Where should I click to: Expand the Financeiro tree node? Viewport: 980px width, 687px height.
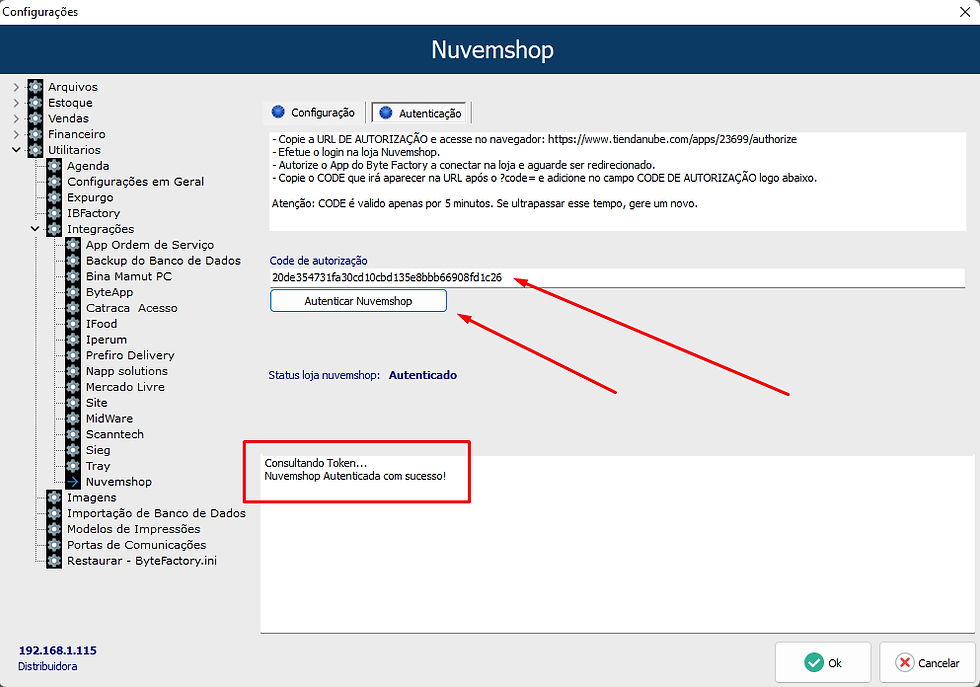(16, 134)
